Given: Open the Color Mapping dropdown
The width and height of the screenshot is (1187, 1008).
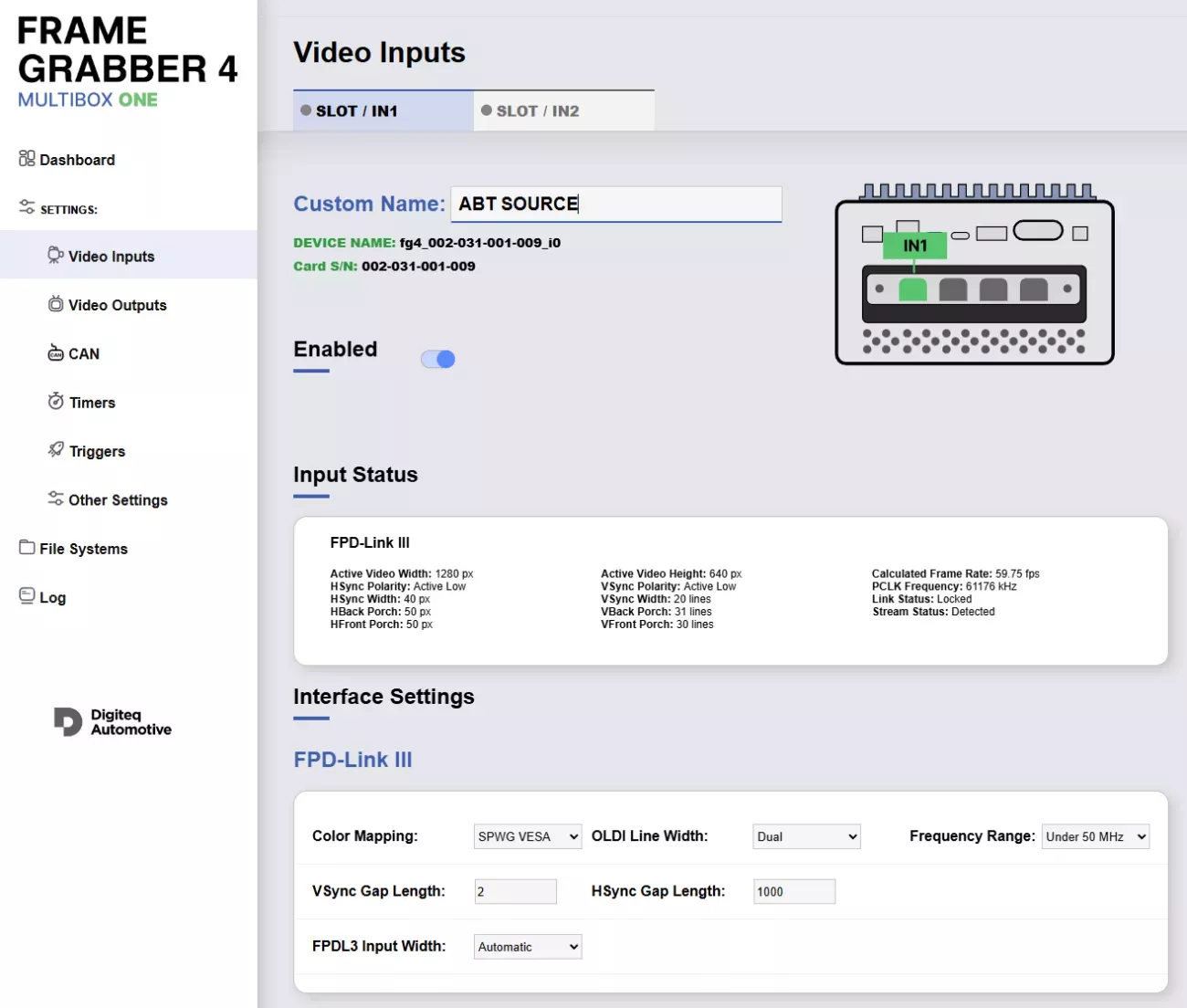Looking at the screenshot, I should coord(528,836).
